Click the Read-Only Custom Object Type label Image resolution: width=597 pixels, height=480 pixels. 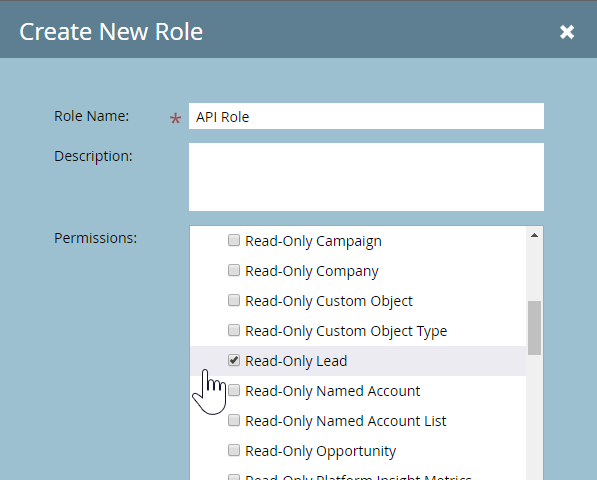(346, 331)
